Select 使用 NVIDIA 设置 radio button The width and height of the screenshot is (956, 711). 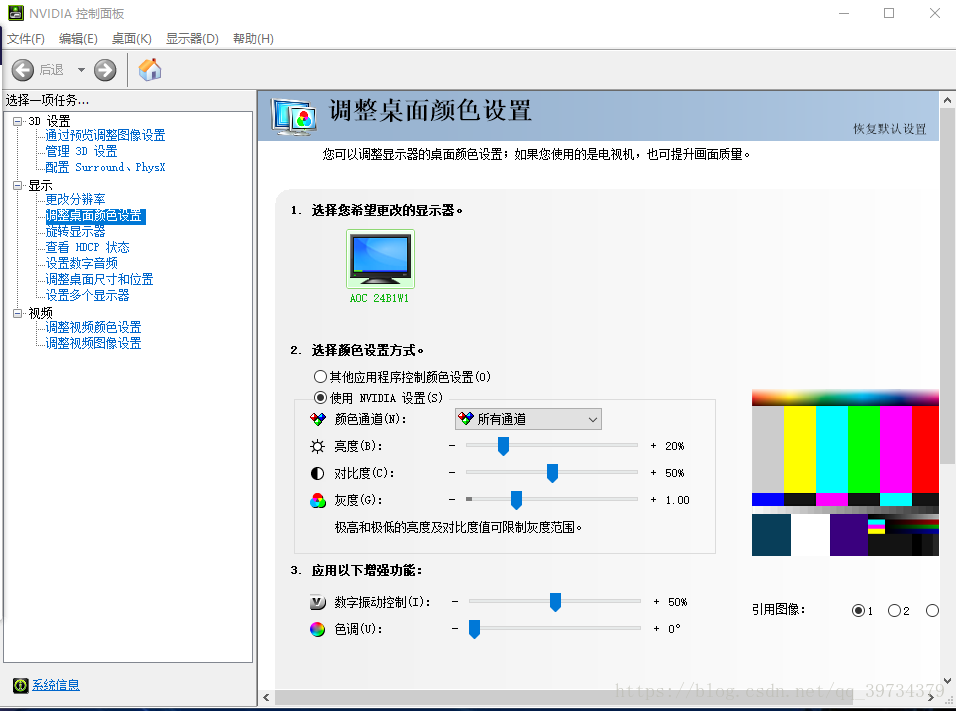tap(320, 398)
